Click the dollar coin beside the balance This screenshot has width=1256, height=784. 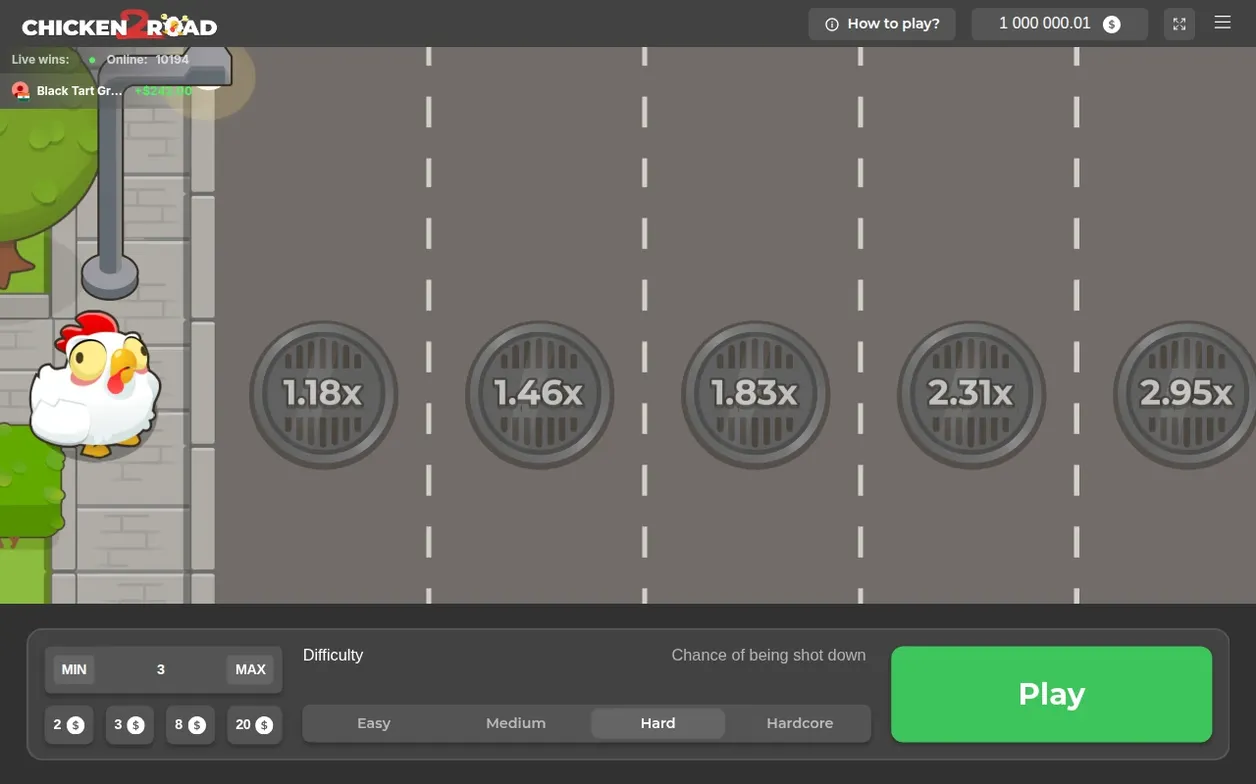point(1111,24)
